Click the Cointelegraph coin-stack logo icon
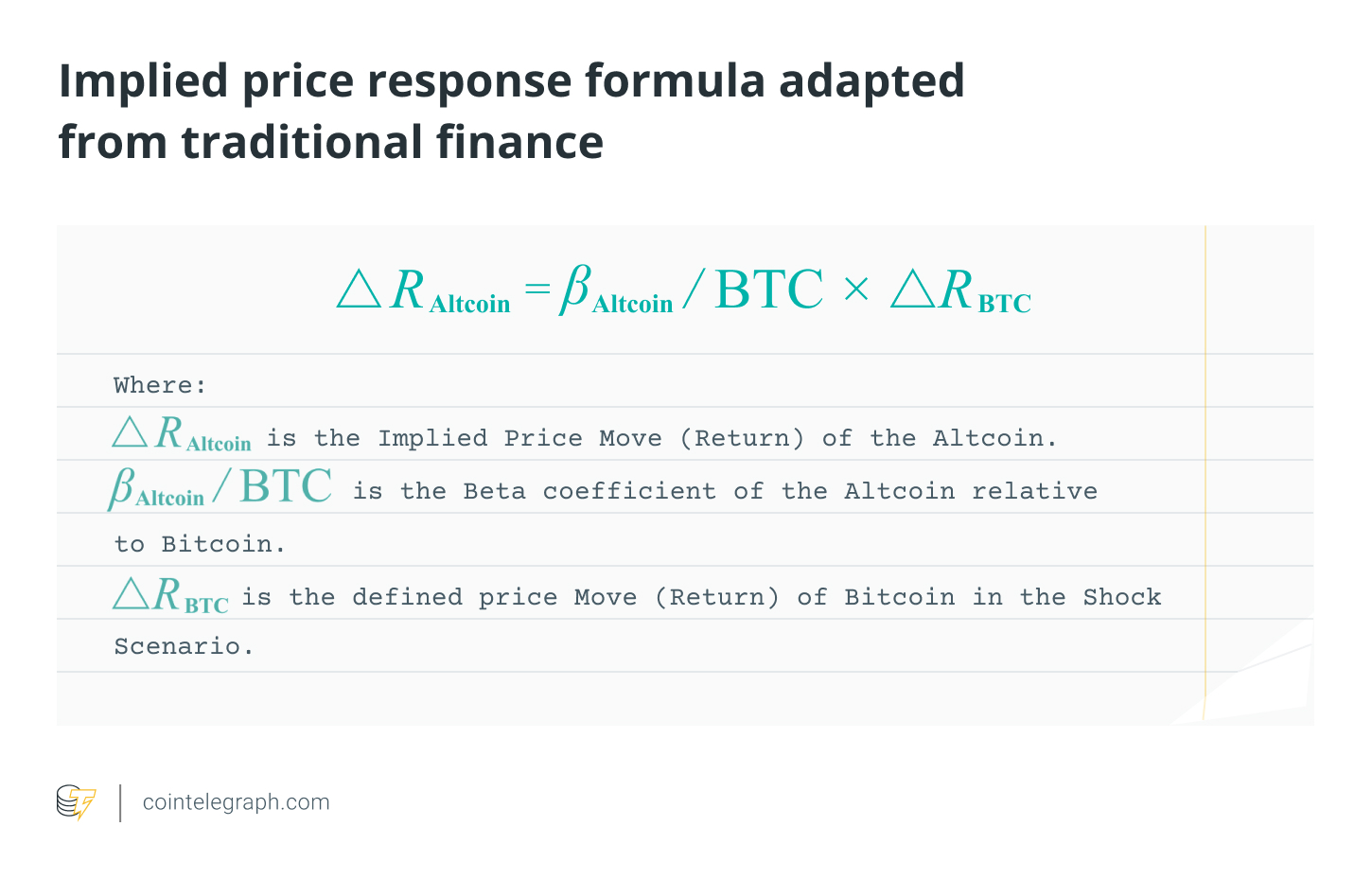The height and width of the screenshot is (879, 1372). (x=76, y=802)
